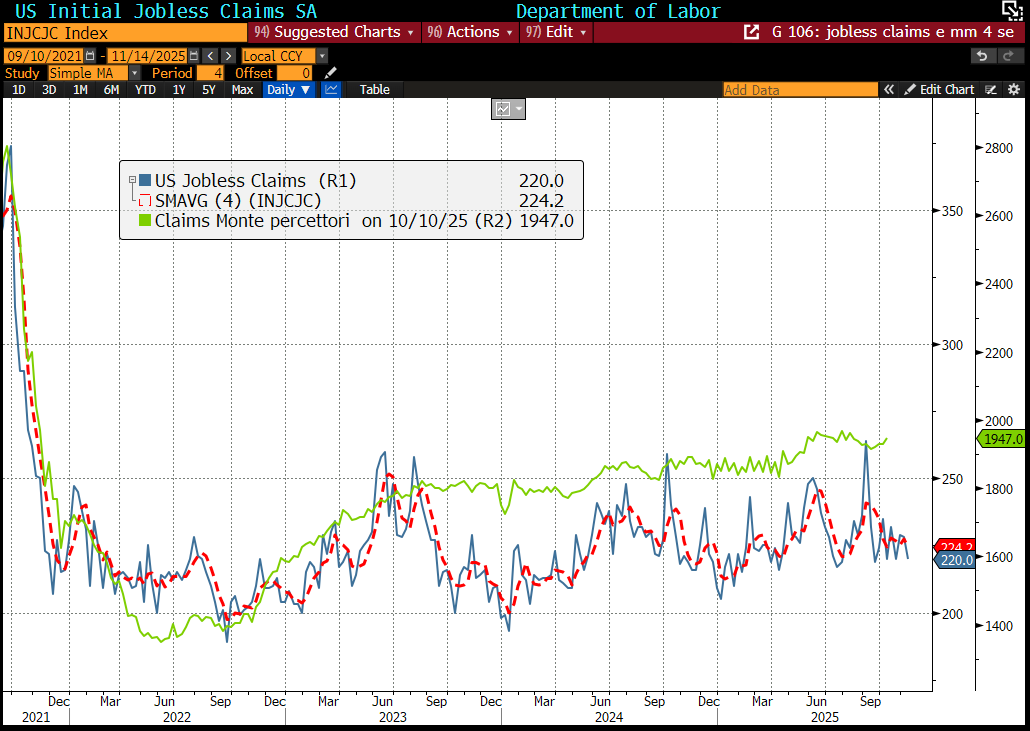Image resolution: width=1030 pixels, height=731 pixels.
Task: Click the double-chevron collapse icon
Action: 888,89
